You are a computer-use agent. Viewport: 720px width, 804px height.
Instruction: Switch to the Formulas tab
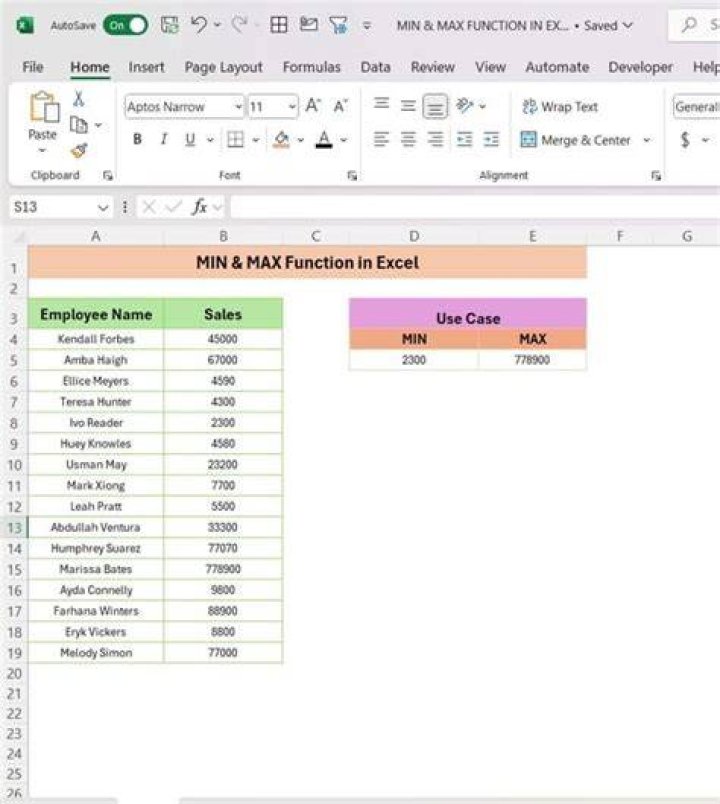312,67
